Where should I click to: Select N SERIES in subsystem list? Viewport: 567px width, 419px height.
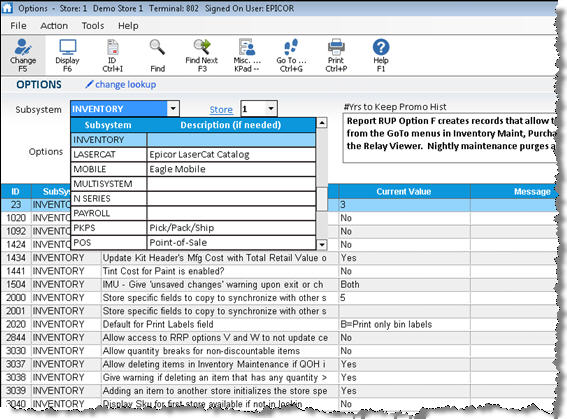pyautogui.click(x=193, y=198)
